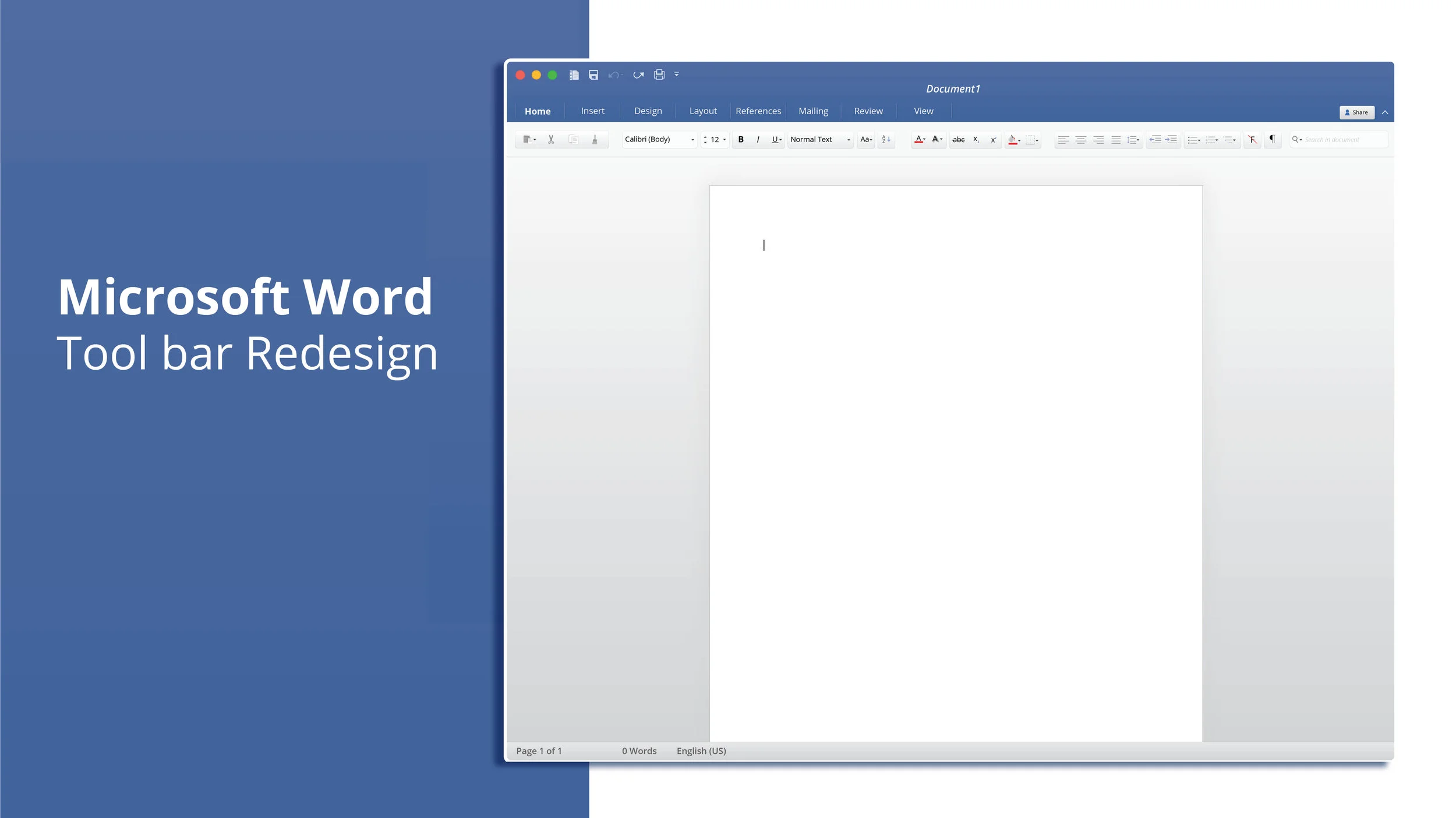Open the numbered list dropdown
Viewport: 1456px width, 818px height.
(1212, 140)
